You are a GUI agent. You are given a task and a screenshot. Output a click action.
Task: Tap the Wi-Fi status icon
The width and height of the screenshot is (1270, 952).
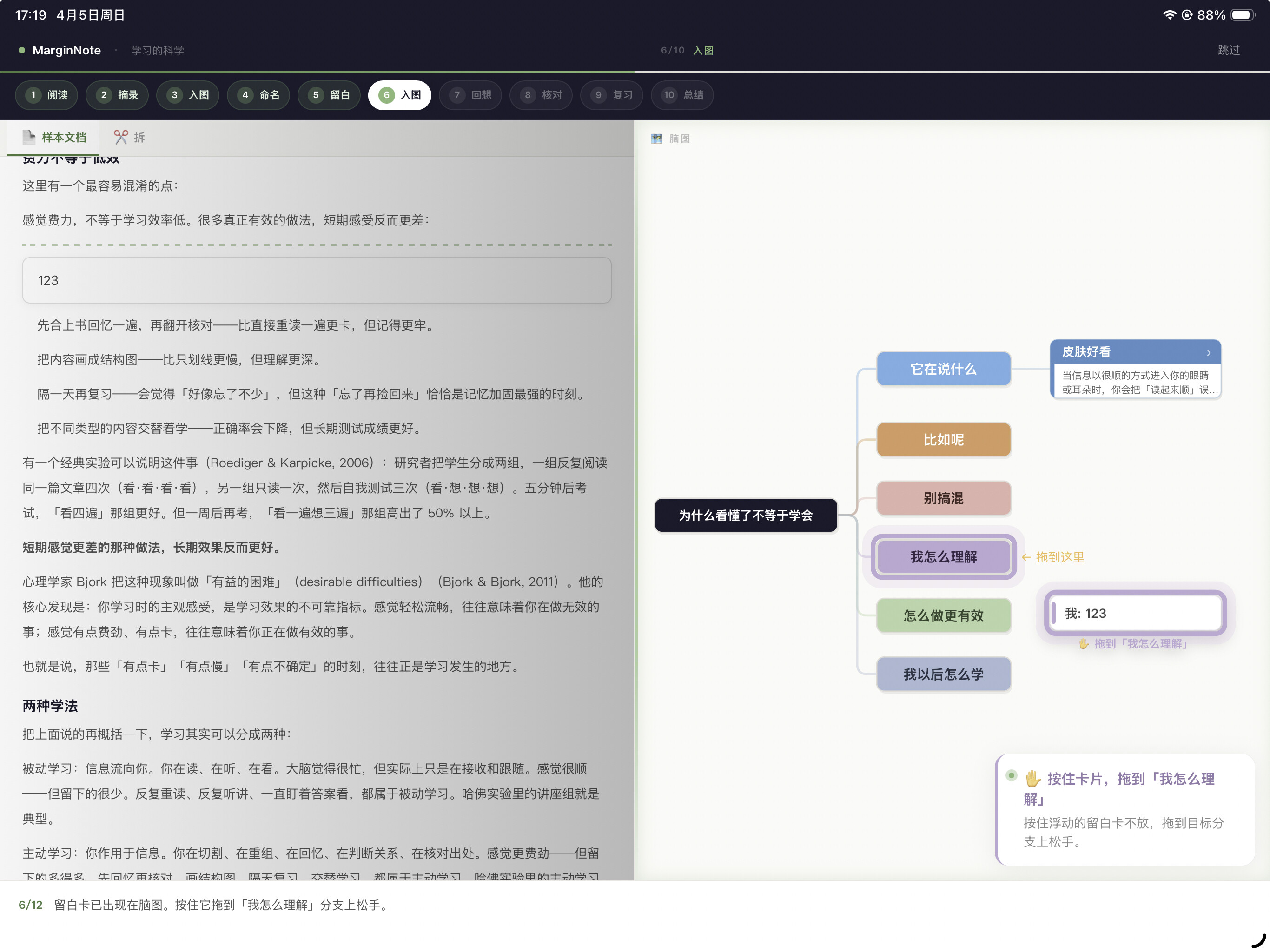tap(1169, 15)
